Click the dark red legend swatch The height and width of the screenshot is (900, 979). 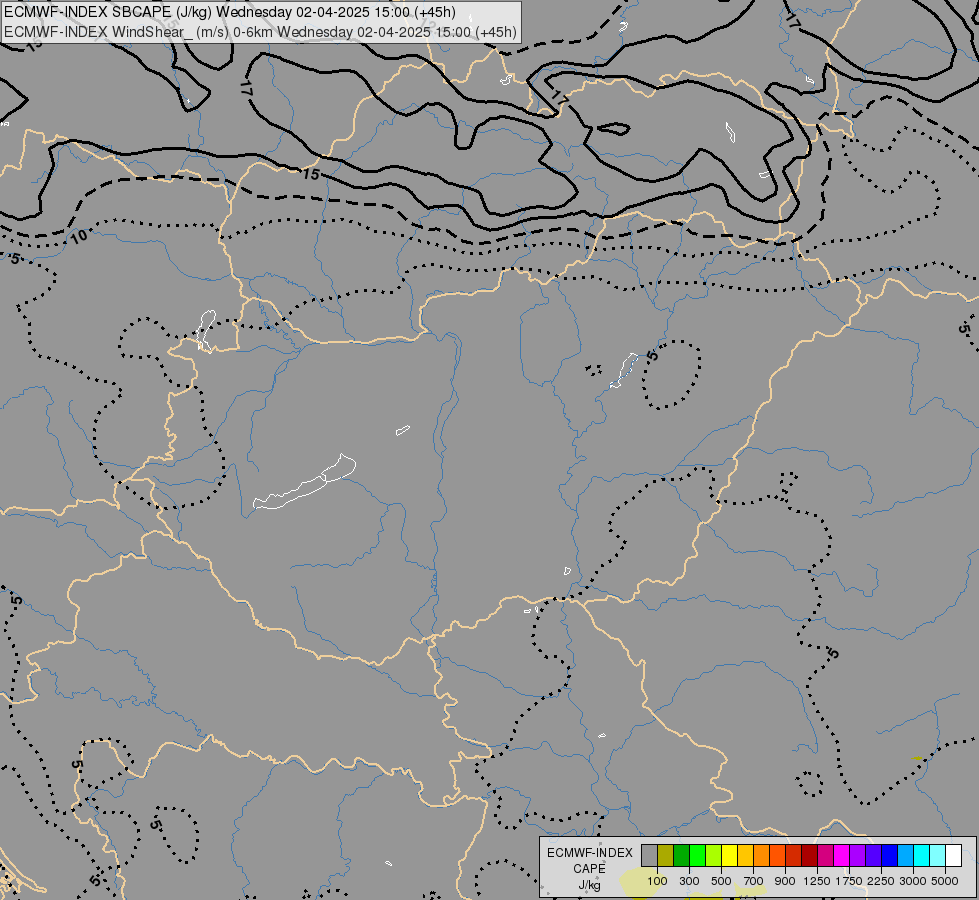point(809,856)
